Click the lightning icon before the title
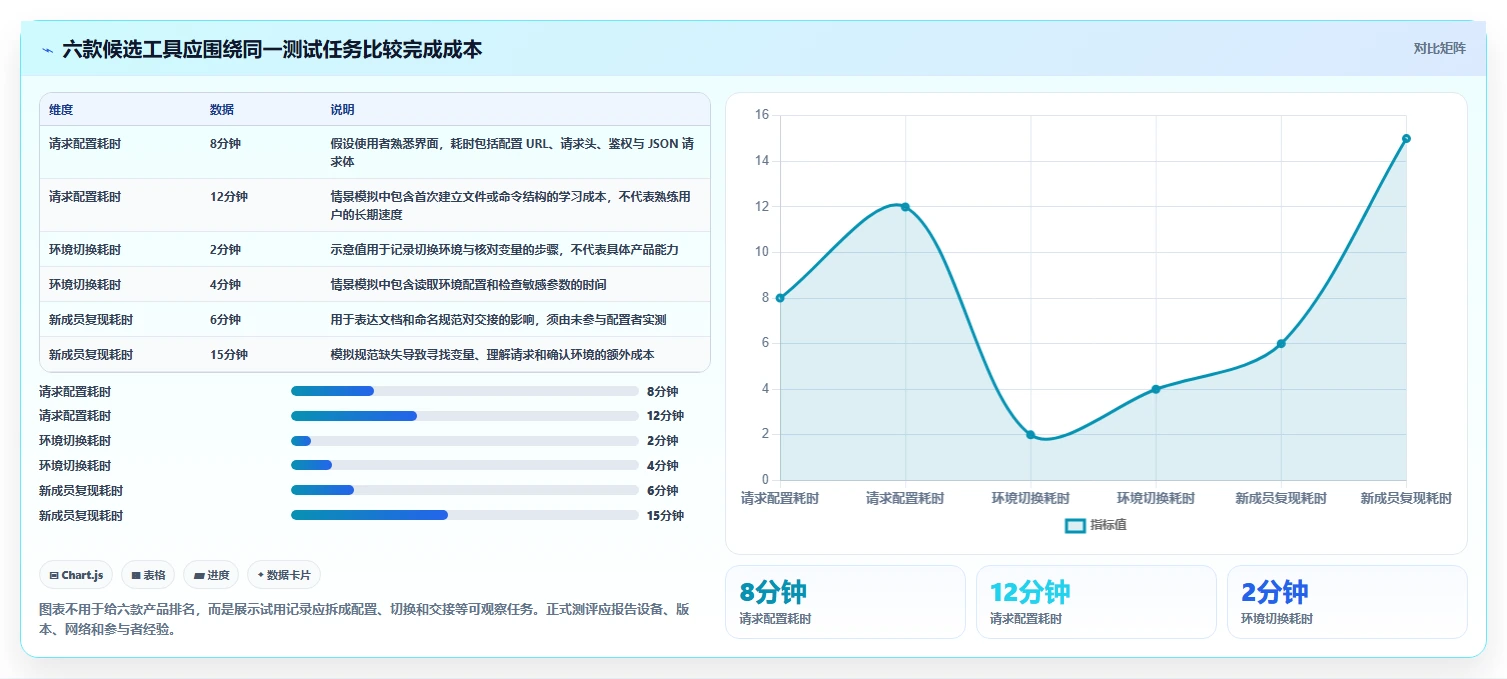 click(47, 49)
